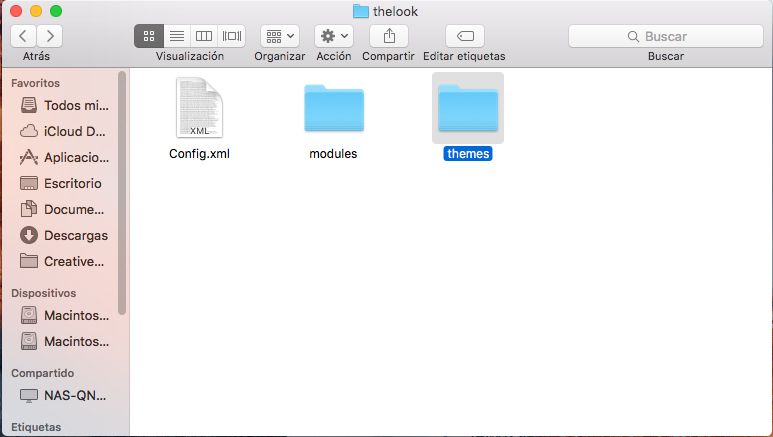
Task: Select the modules folder icon
Action: pos(334,108)
